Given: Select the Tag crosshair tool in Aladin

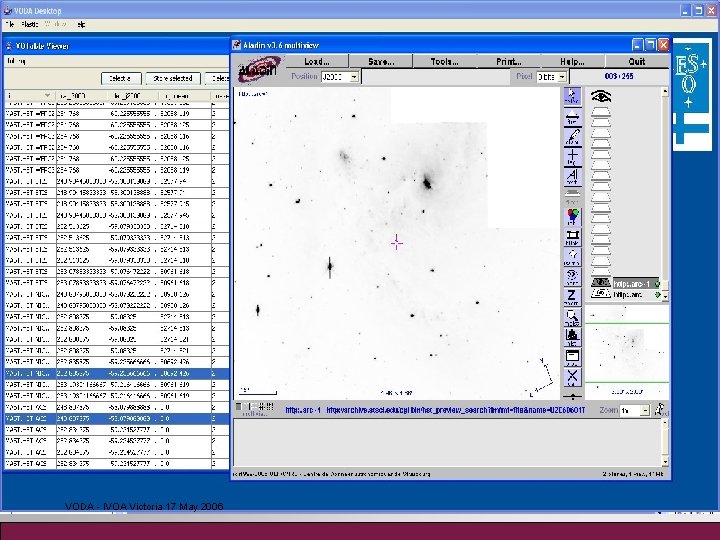Looking at the screenshot, I should click(572, 158).
